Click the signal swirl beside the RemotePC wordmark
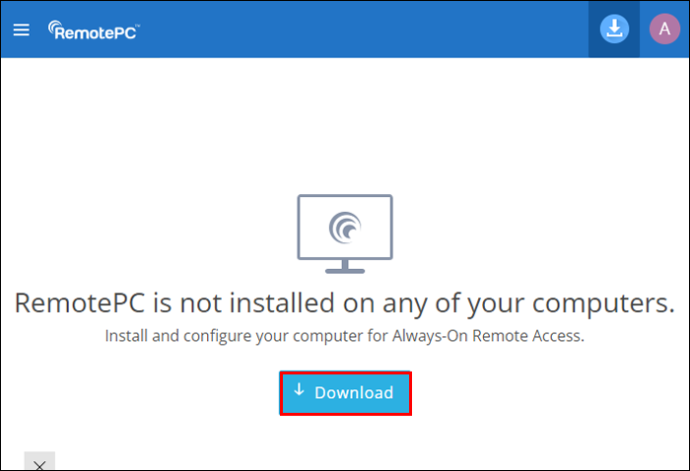 click(x=55, y=27)
